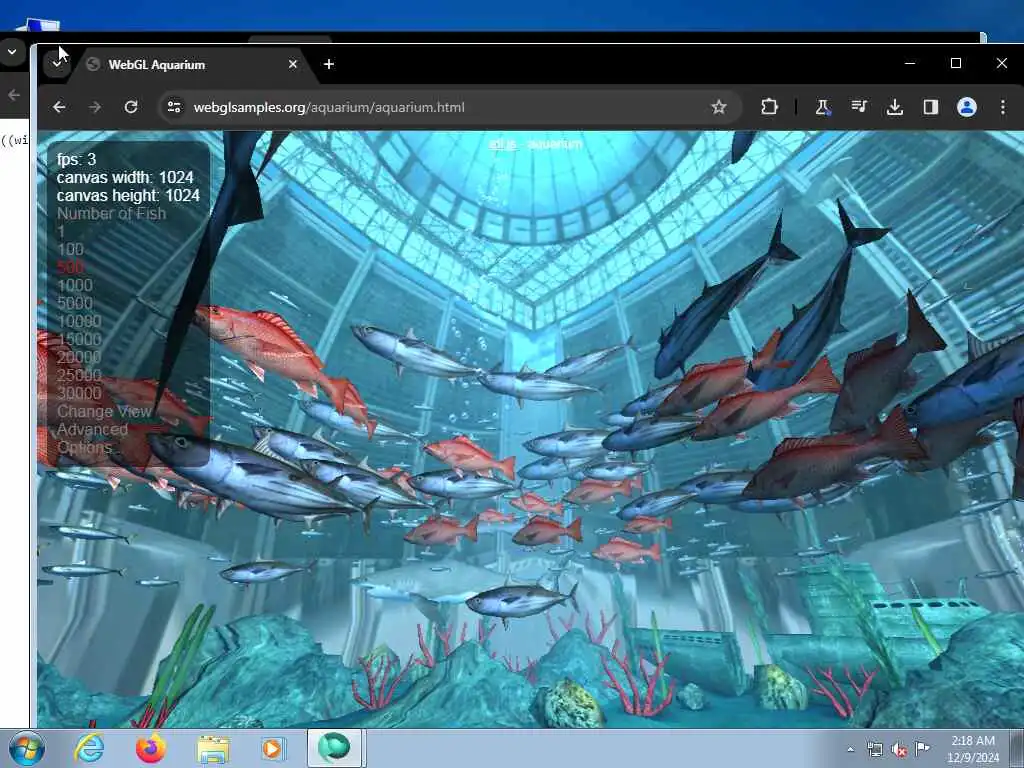Open tab search chevron in front window
Image resolution: width=1024 pixels, height=768 pixels.
[x=57, y=64]
